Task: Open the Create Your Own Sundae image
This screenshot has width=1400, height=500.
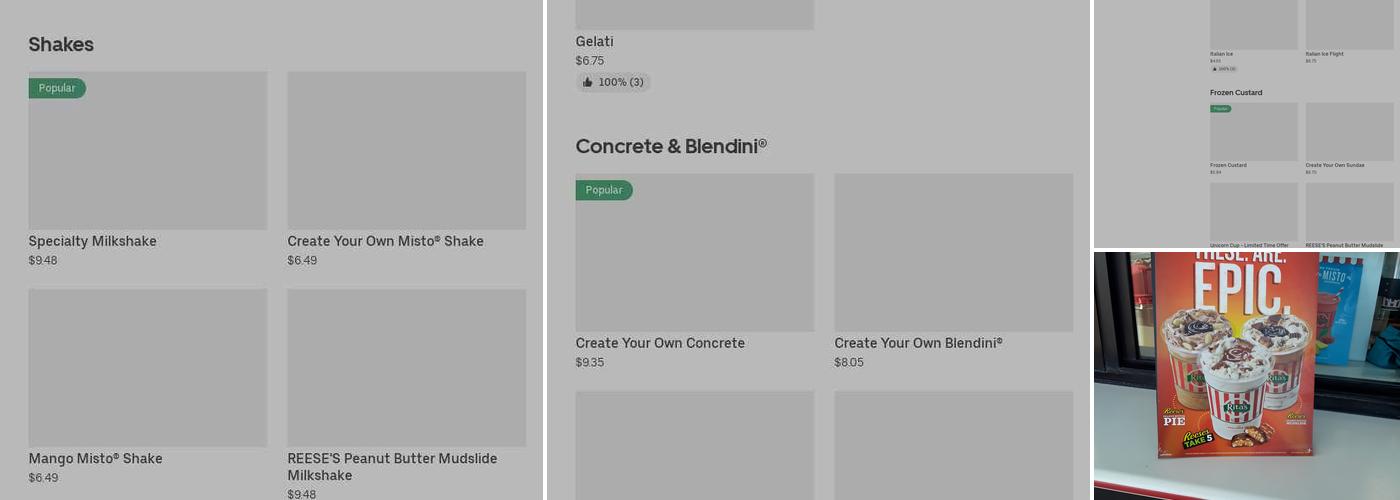Action: pyautogui.click(x=1349, y=132)
